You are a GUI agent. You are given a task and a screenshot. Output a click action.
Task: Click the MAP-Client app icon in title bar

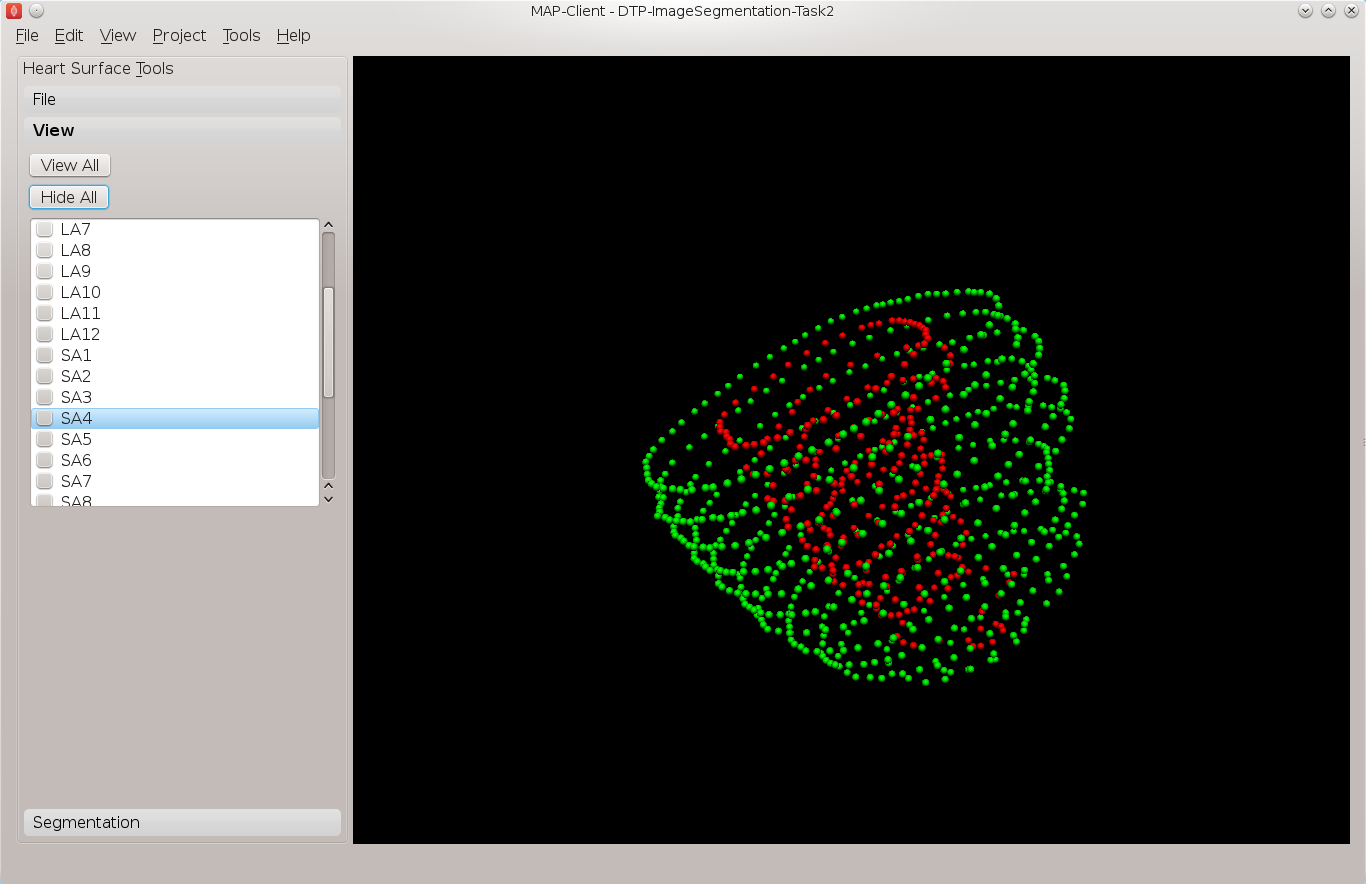coord(13,11)
